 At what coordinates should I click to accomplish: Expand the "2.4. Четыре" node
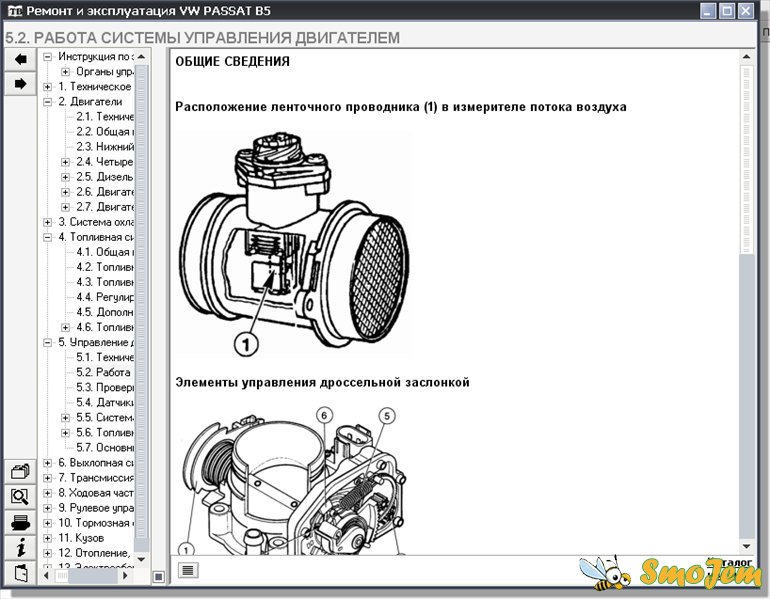[x=65, y=162]
